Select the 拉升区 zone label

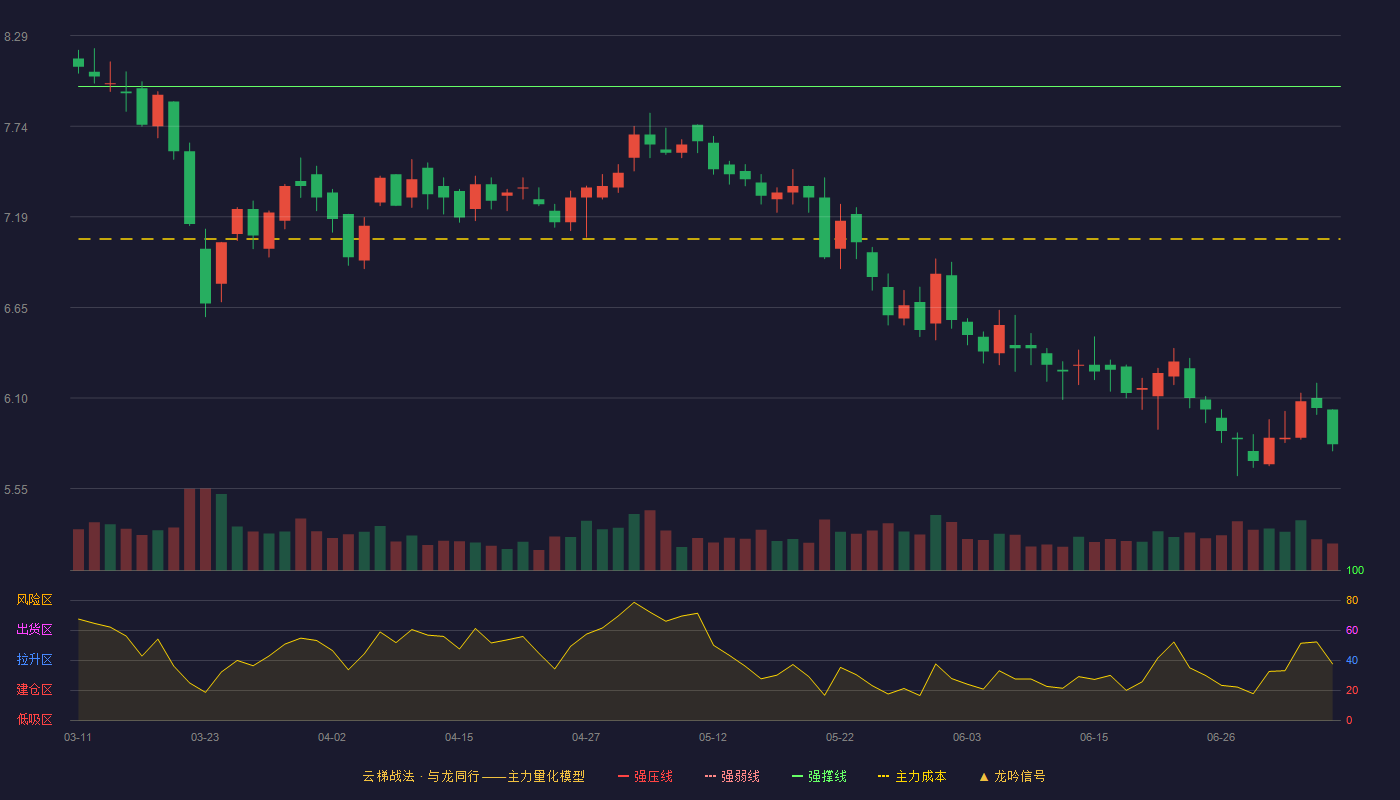(x=34, y=660)
